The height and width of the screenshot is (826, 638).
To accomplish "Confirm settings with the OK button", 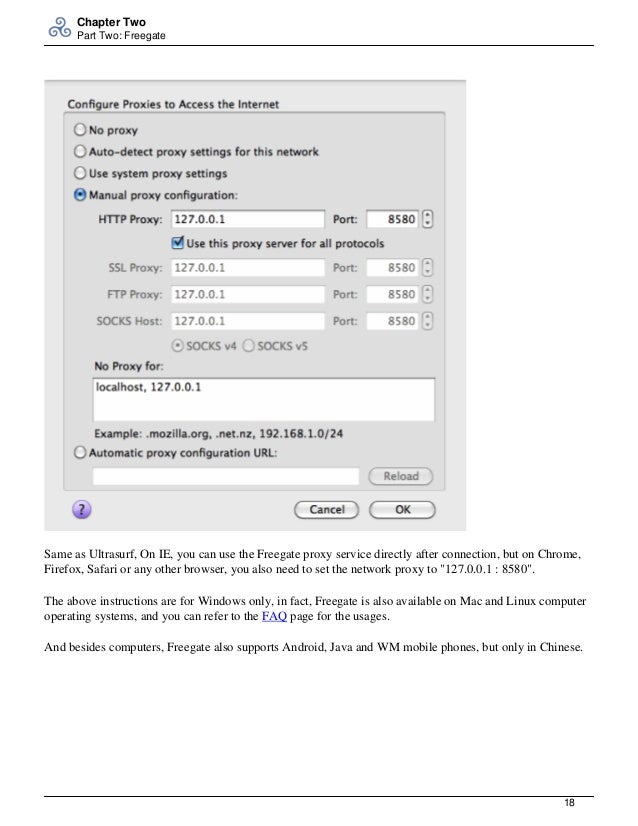I will pyautogui.click(x=403, y=509).
